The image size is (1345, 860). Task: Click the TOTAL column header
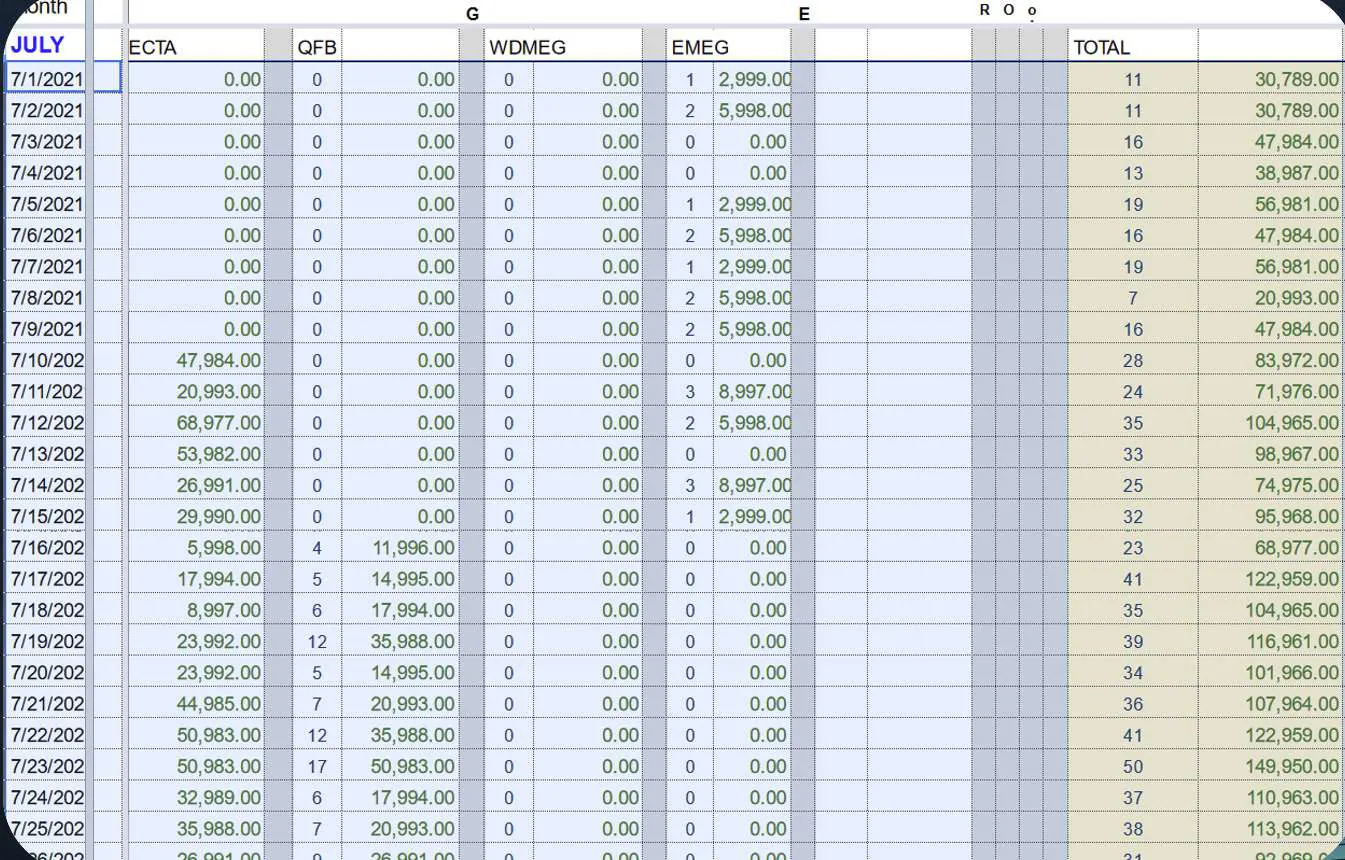click(1133, 47)
